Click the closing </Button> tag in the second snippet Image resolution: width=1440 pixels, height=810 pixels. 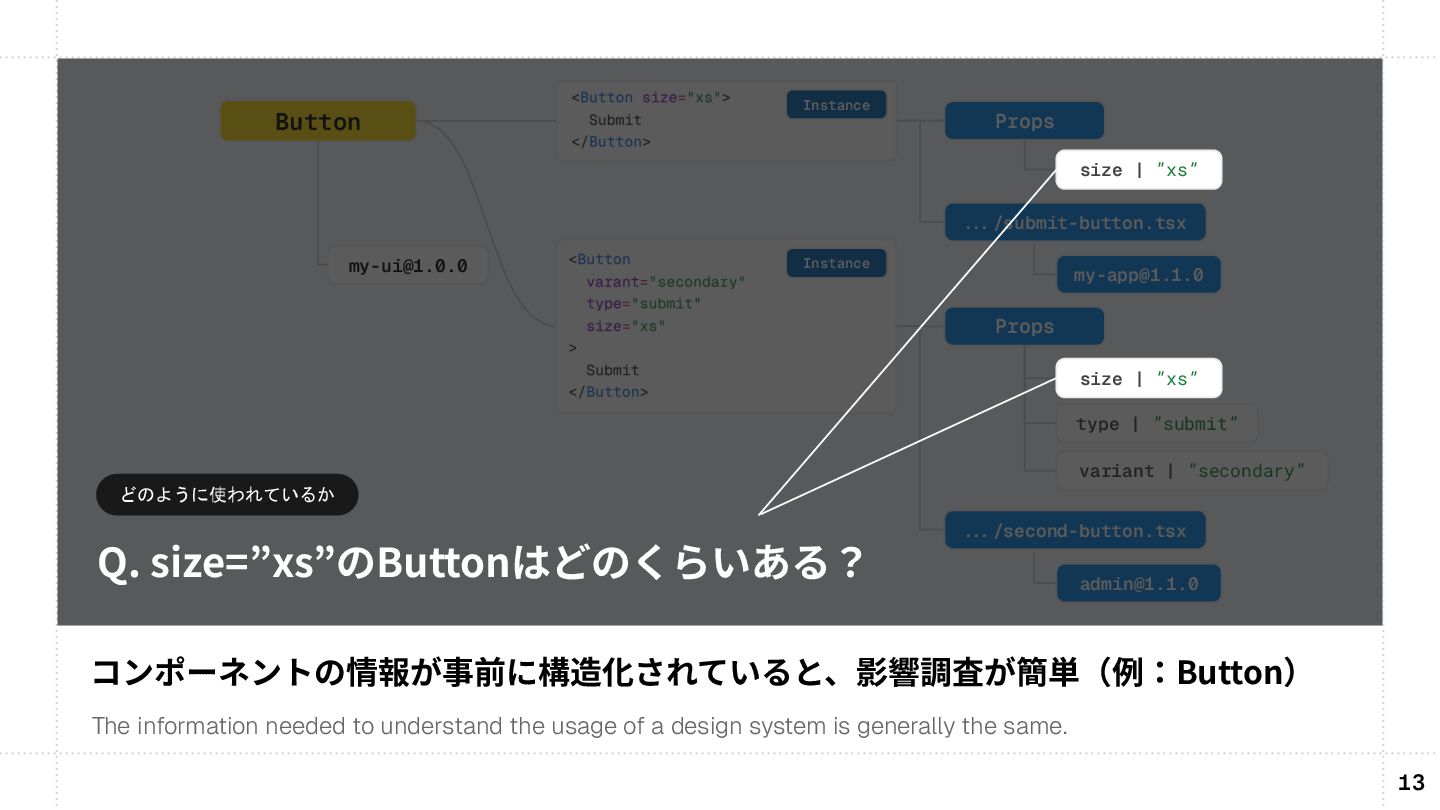(608, 392)
